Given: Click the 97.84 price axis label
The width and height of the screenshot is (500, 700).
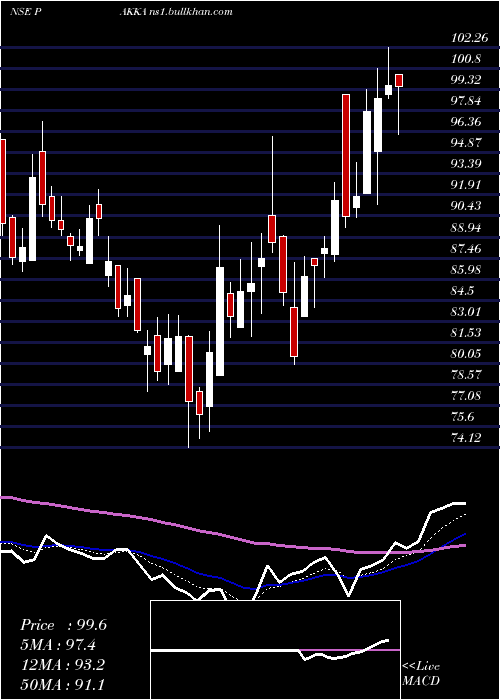Looking at the screenshot, I should 466,100.
